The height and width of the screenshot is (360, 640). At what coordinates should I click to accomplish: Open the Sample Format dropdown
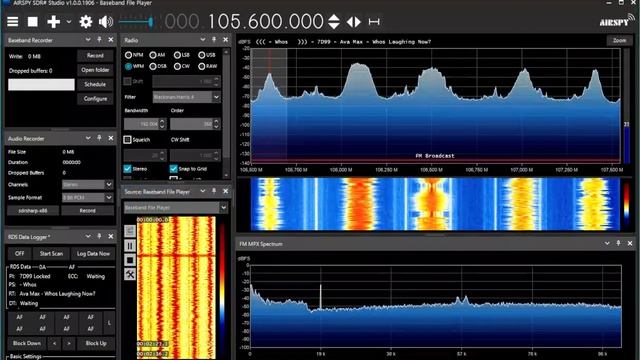pyautogui.click(x=109, y=198)
